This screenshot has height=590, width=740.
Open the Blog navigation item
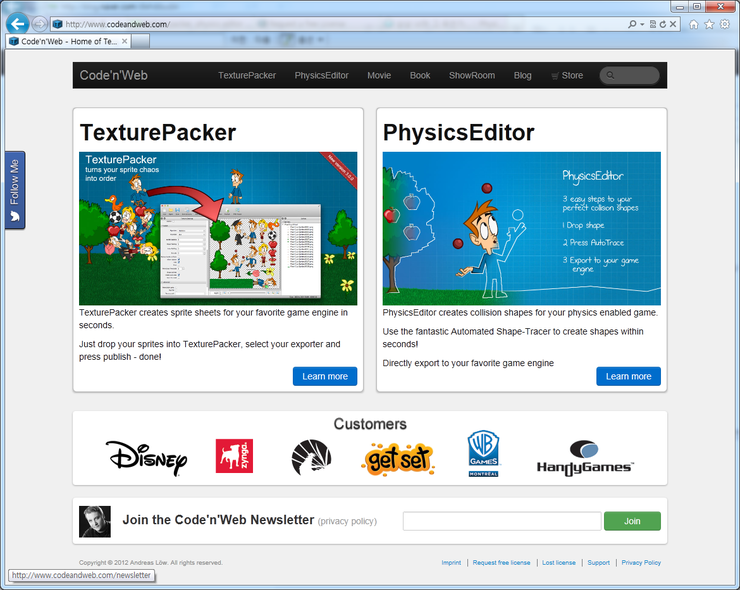(x=522, y=75)
